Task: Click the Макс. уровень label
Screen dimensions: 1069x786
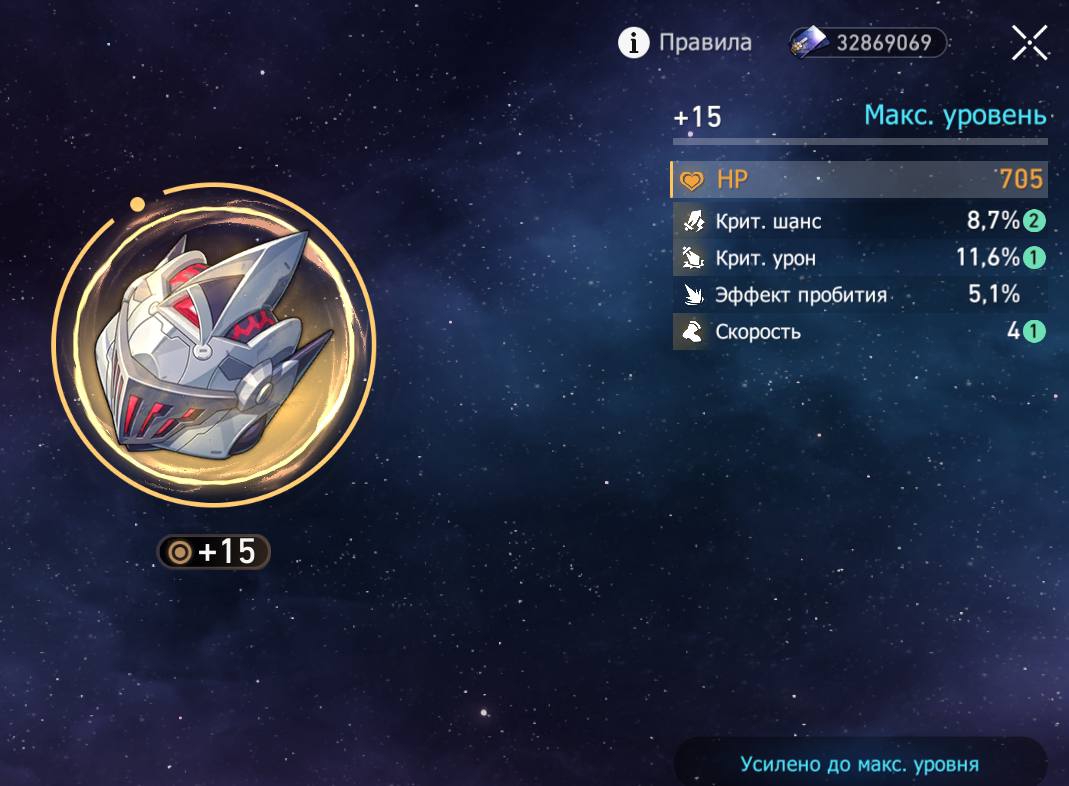Action: (x=955, y=115)
